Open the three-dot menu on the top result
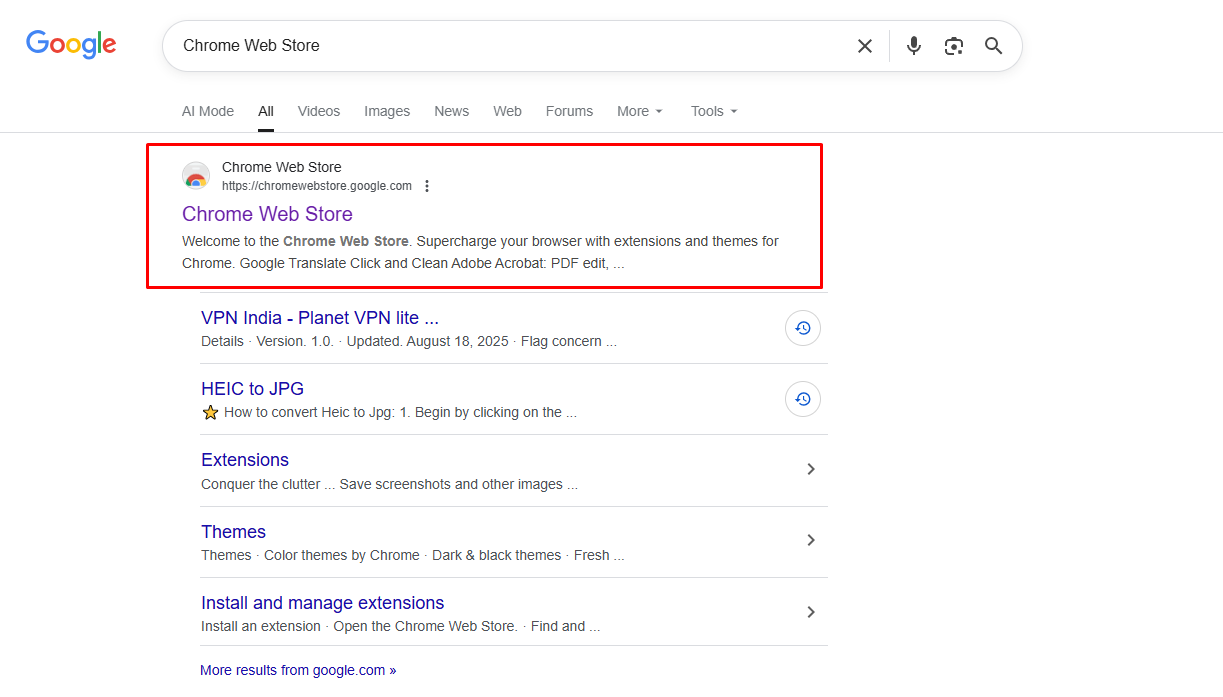The width and height of the screenshot is (1223, 697). click(427, 185)
